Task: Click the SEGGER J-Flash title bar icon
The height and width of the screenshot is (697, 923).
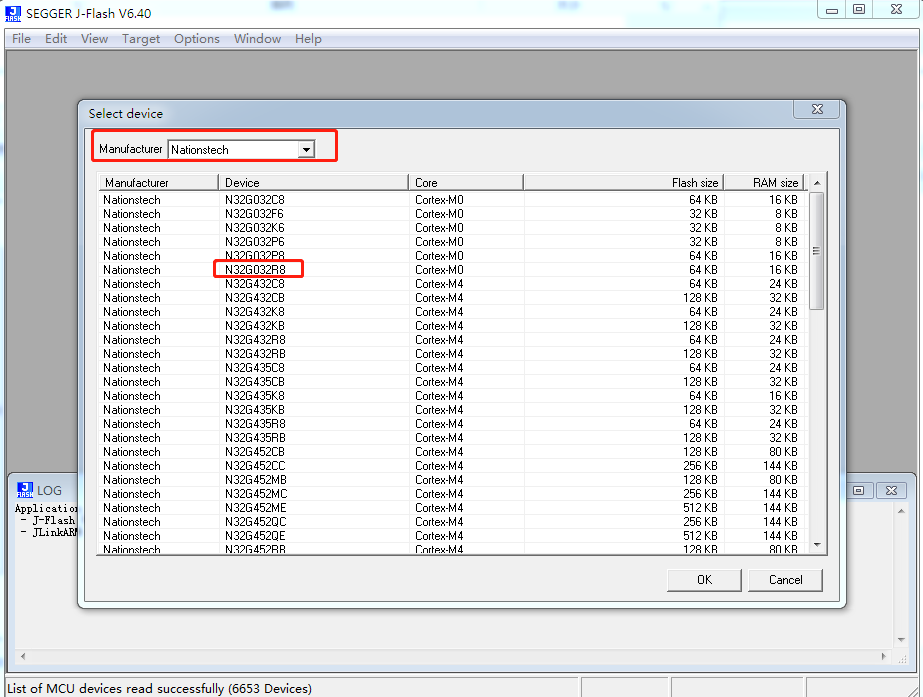Action: tap(13, 13)
